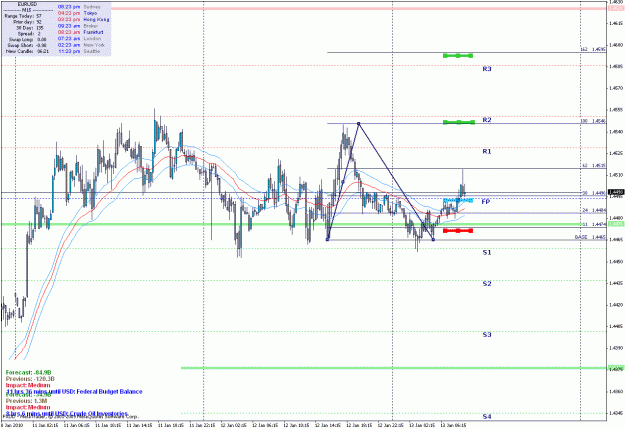Click the EURUSD symbol title
625x429 pixels.
click(27, 4)
